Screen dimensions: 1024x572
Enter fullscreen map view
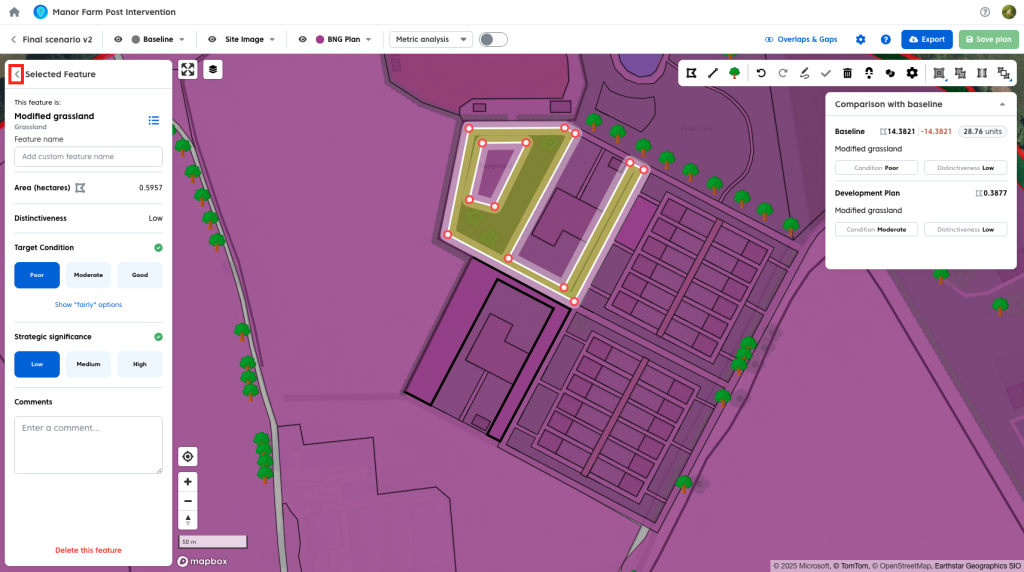point(187,69)
